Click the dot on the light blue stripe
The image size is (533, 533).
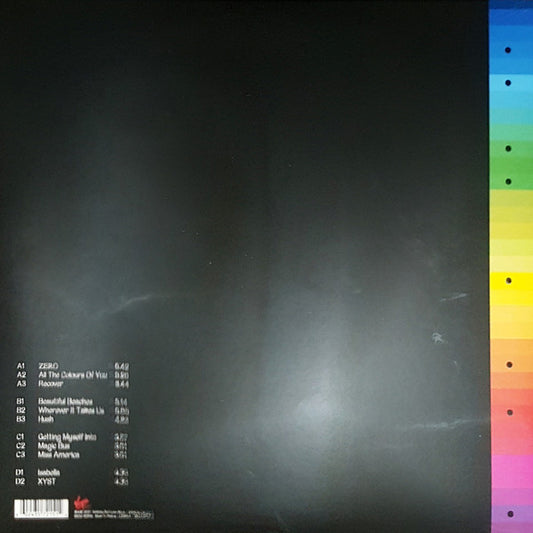(x=508, y=83)
